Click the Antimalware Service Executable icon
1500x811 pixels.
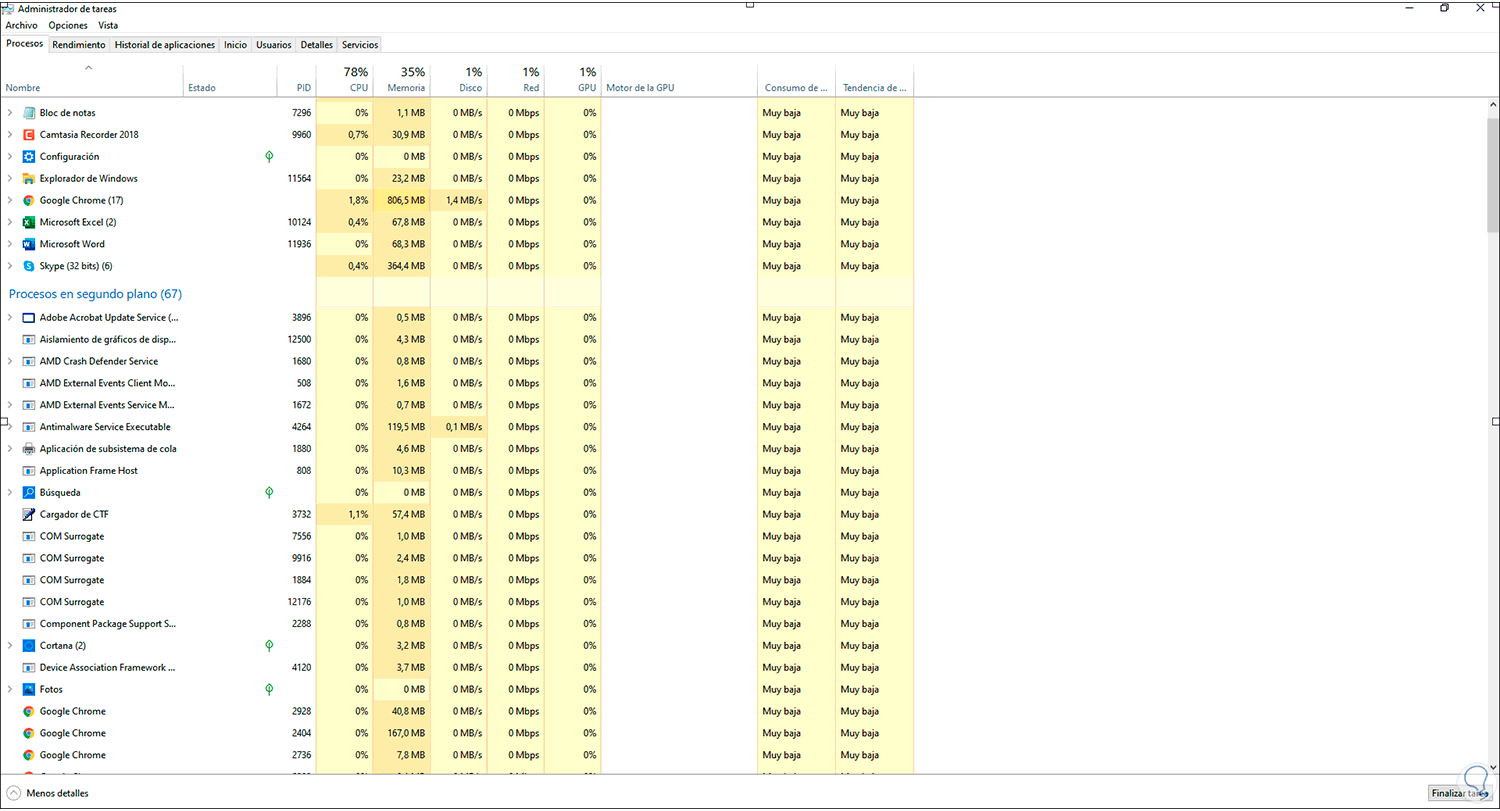tap(28, 427)
